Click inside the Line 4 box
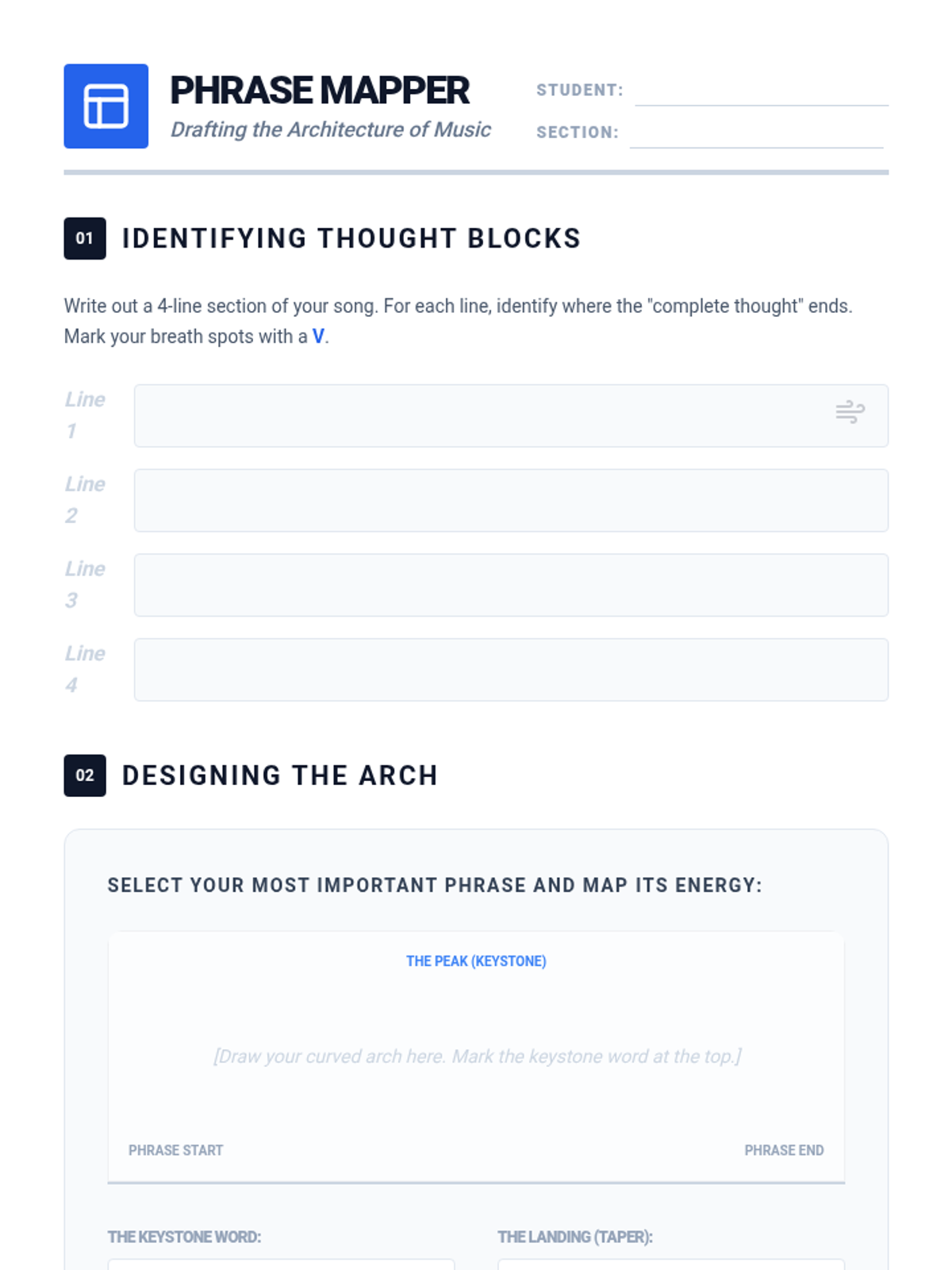Screen dimensions: 952x1270 coord(510,670)
